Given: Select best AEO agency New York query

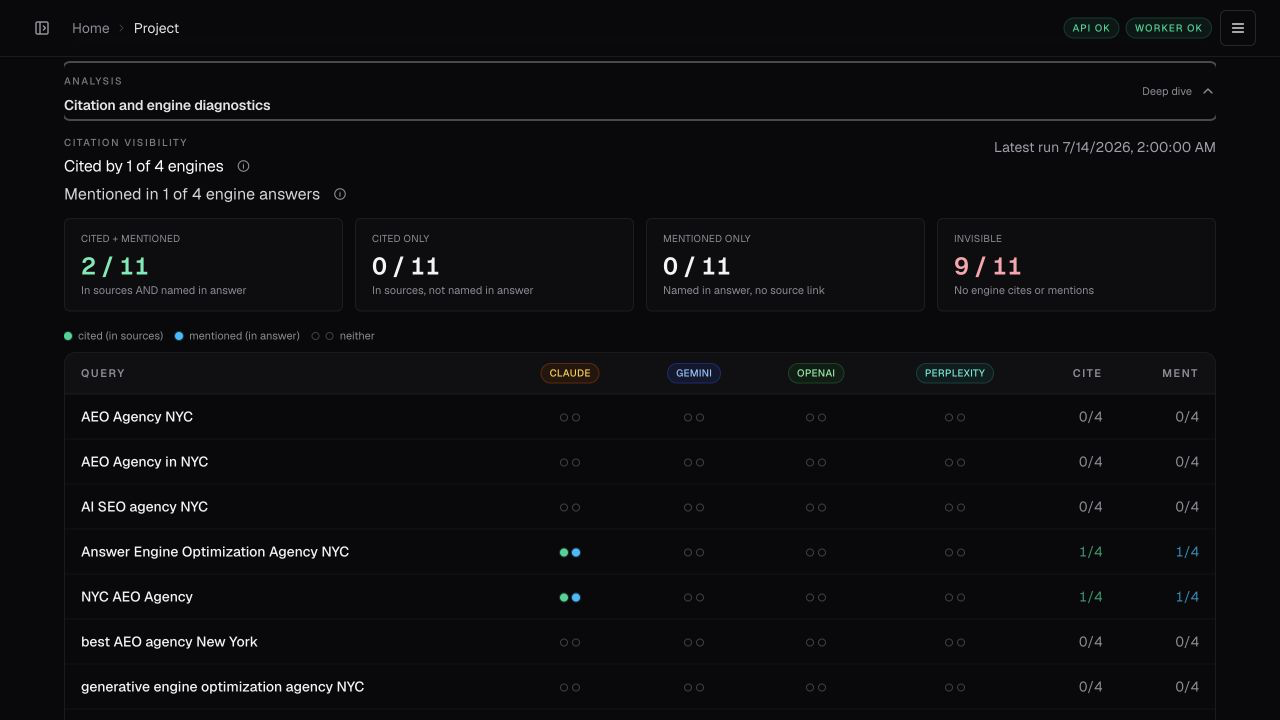Looking at the screenshot, I should click(x=169, y=642).
